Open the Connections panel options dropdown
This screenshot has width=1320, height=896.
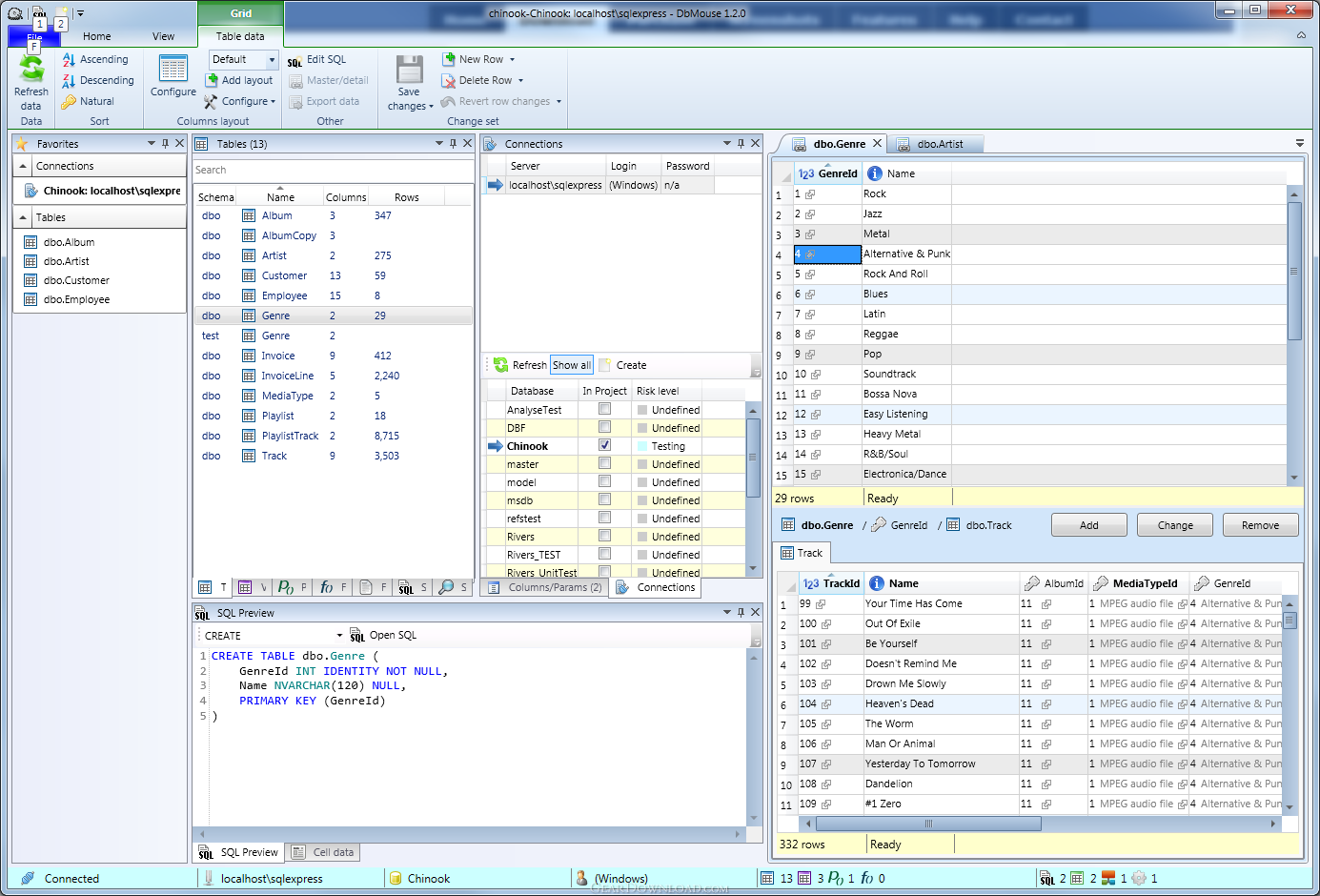point(726,144)
